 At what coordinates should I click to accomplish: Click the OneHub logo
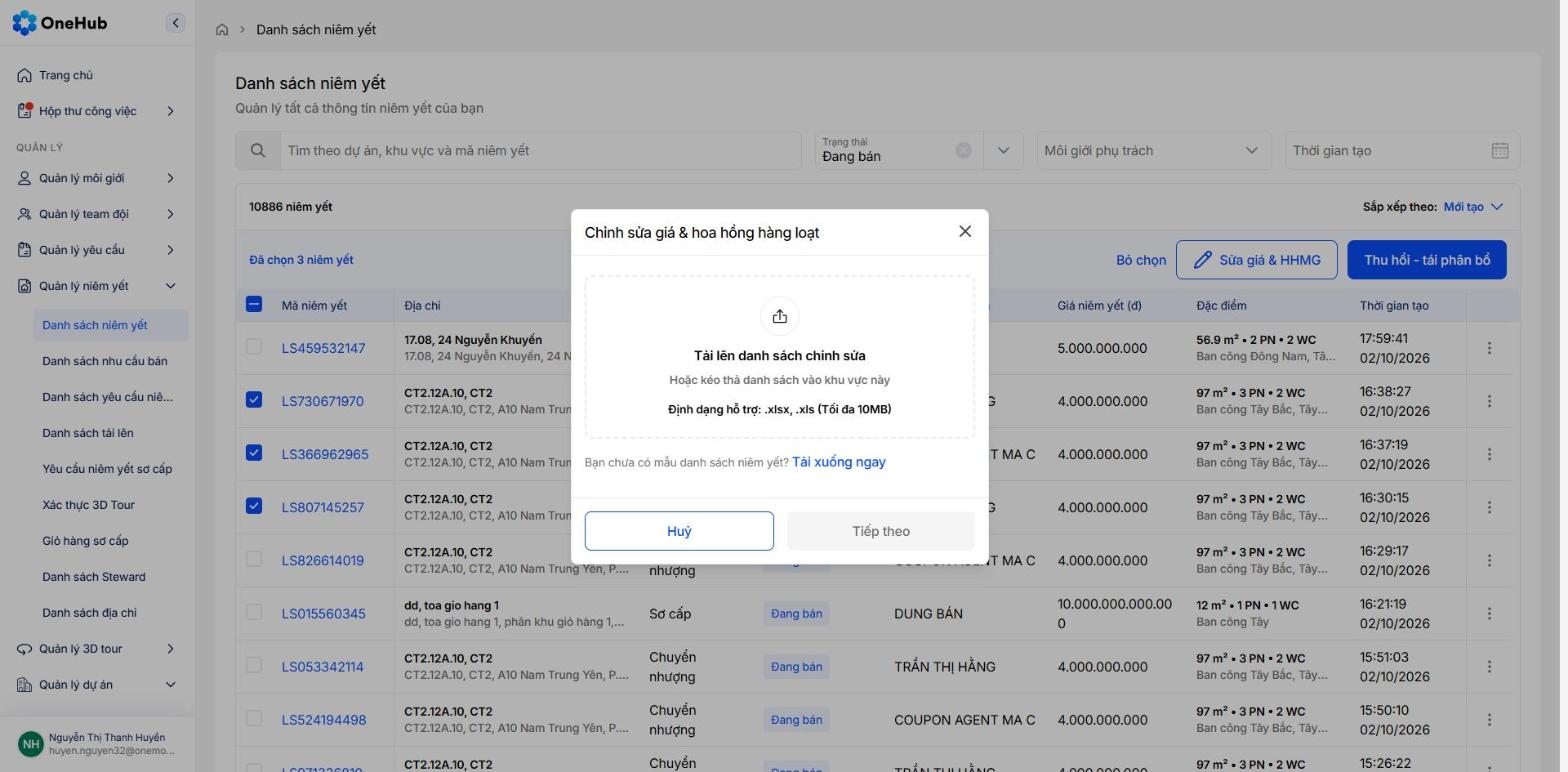pos(59,23)
